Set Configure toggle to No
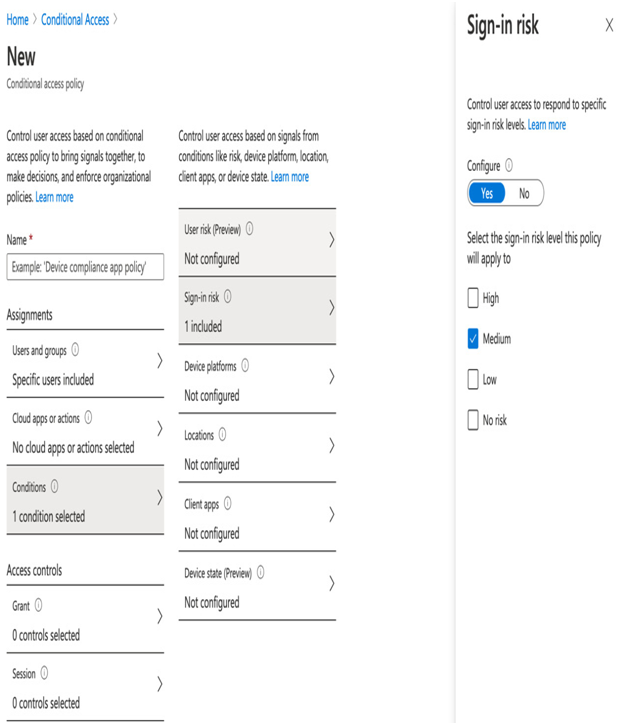Viewport: 628px width, 725px height. [524, 193]
